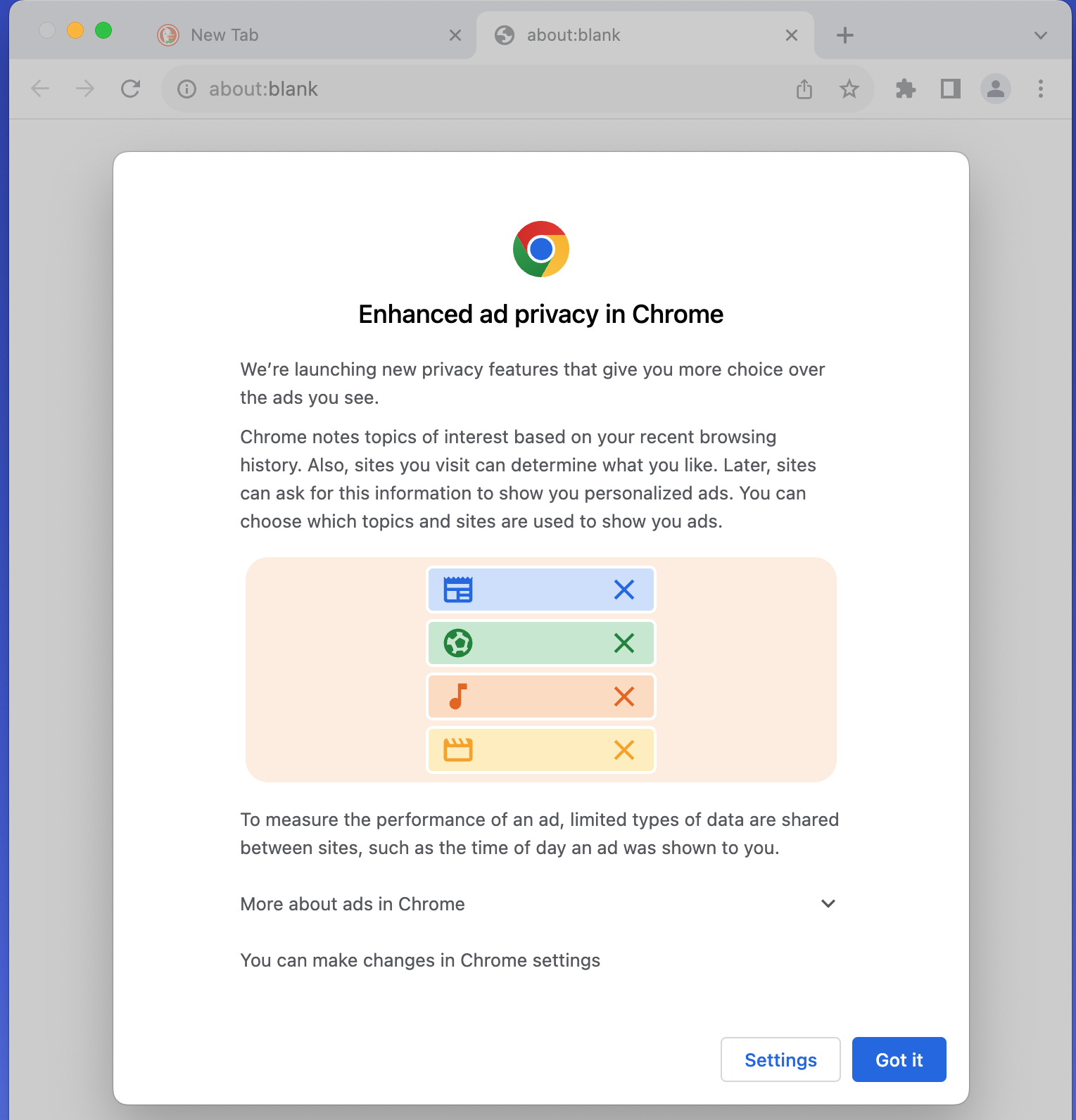The image size is (1076, 1120).
Task: Bookmark this page with star icon
Action: pos(849,89)
